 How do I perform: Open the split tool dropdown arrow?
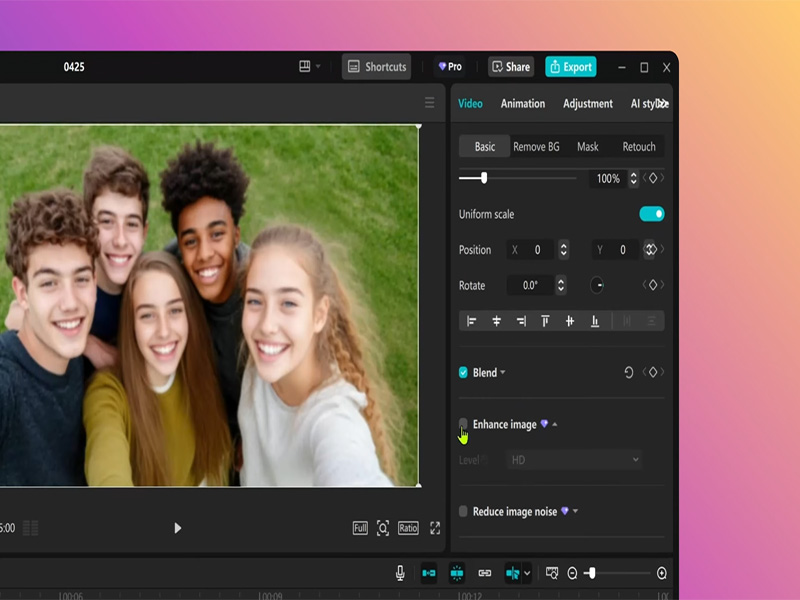pos(527,572)
